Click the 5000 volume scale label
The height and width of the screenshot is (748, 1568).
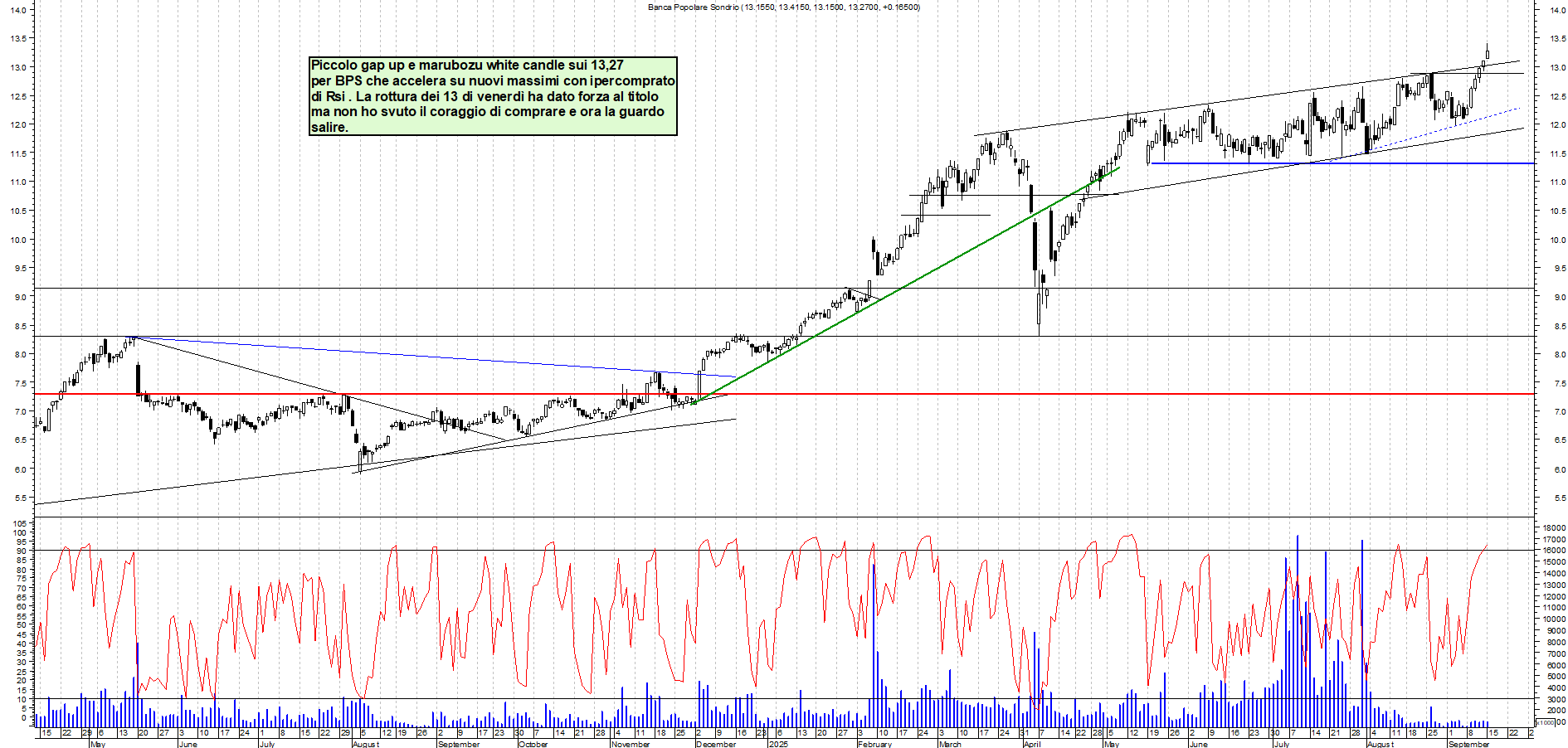(x=1555, y=677)
